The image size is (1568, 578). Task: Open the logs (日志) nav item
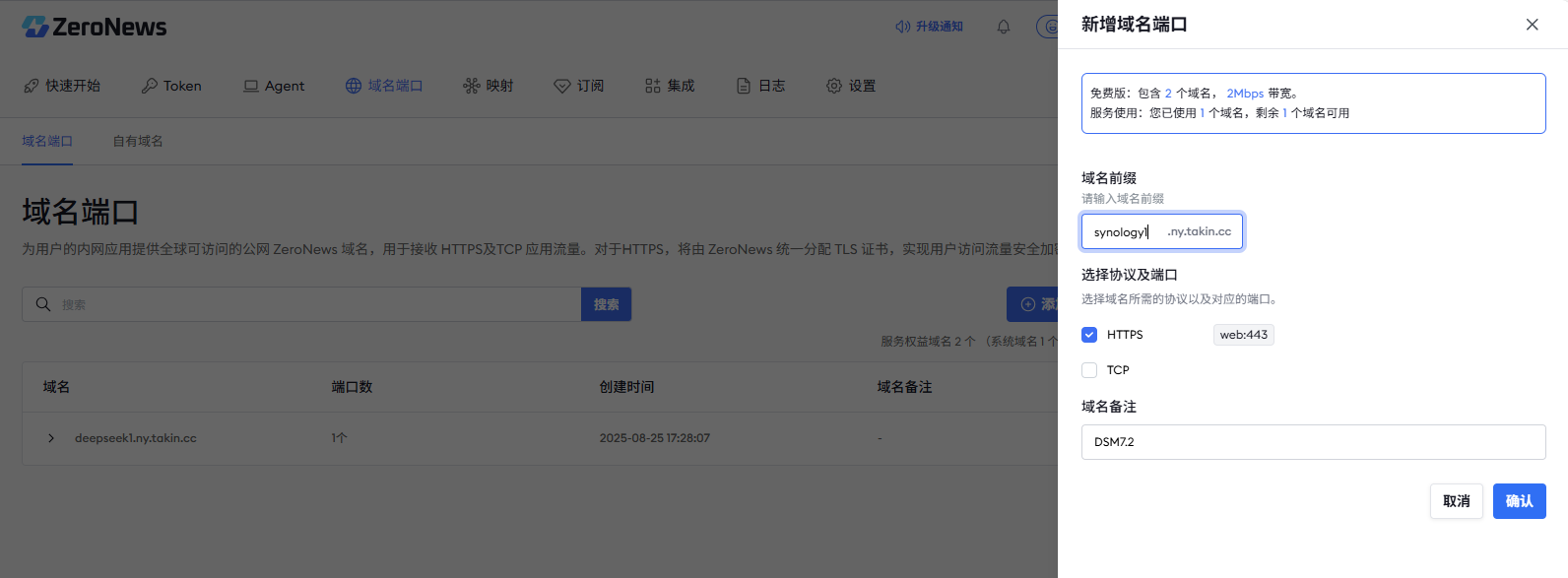pyautogui.click(x=760, y=86)
